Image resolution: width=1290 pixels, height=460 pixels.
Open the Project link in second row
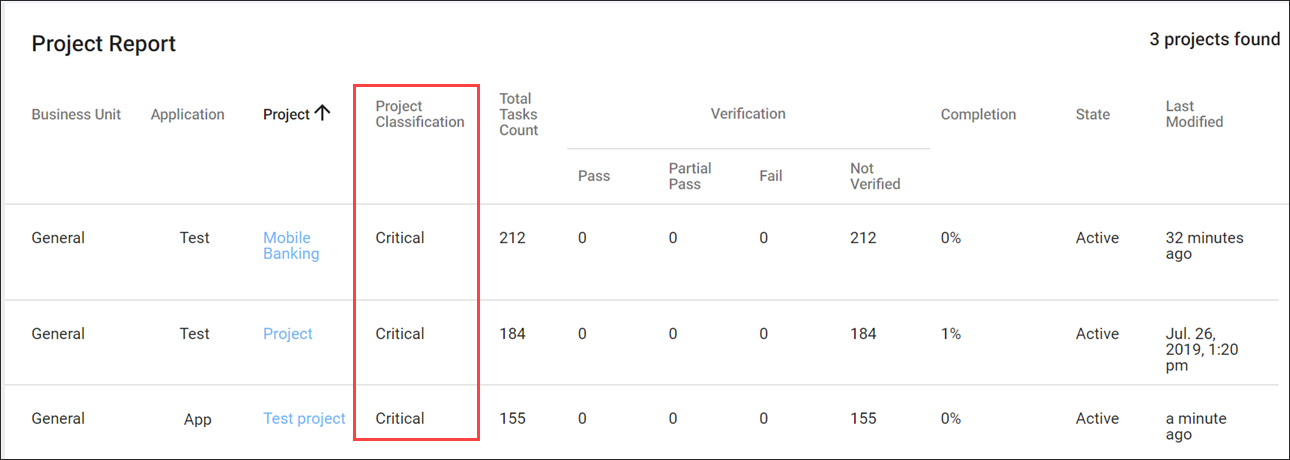click(288, 334)
